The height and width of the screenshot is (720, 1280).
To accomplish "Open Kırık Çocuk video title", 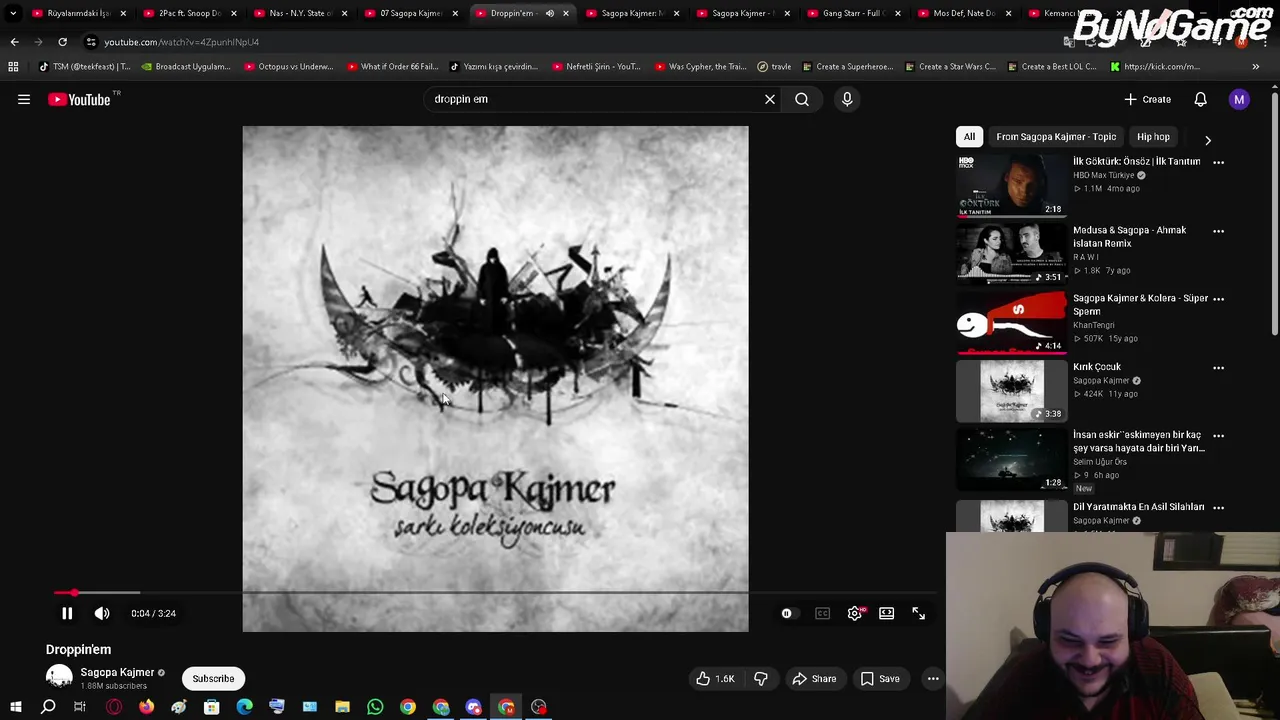I will [1097, 367].
